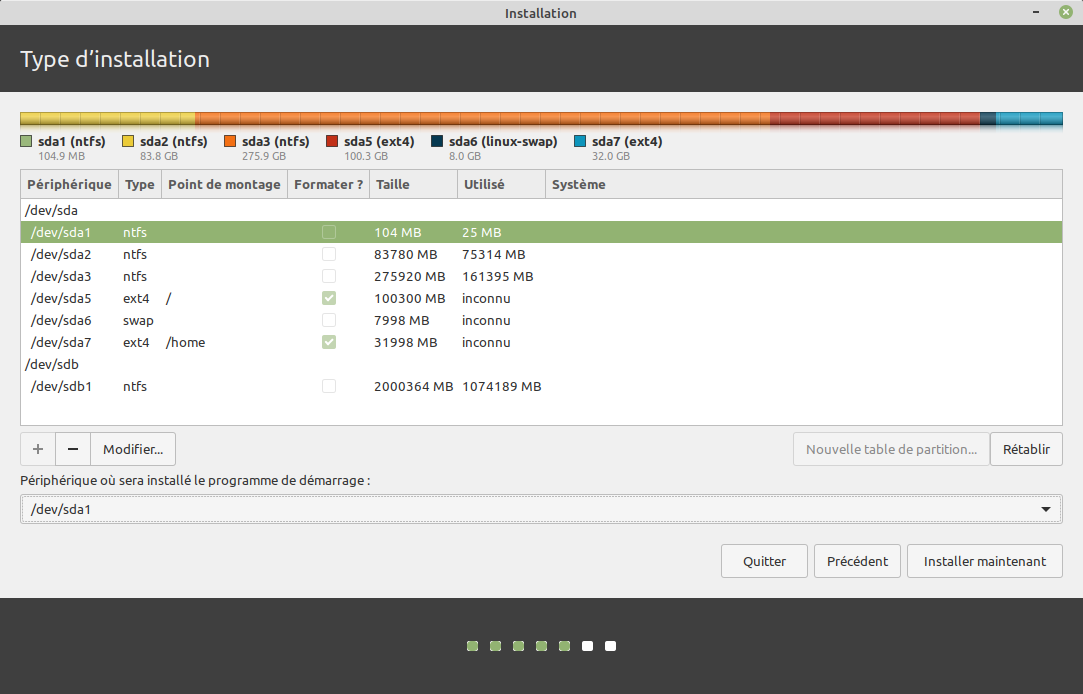1083x694 pixels.
Task: Click the dark sda6 (linux-swap) legend square
Action: pos(438,142)
